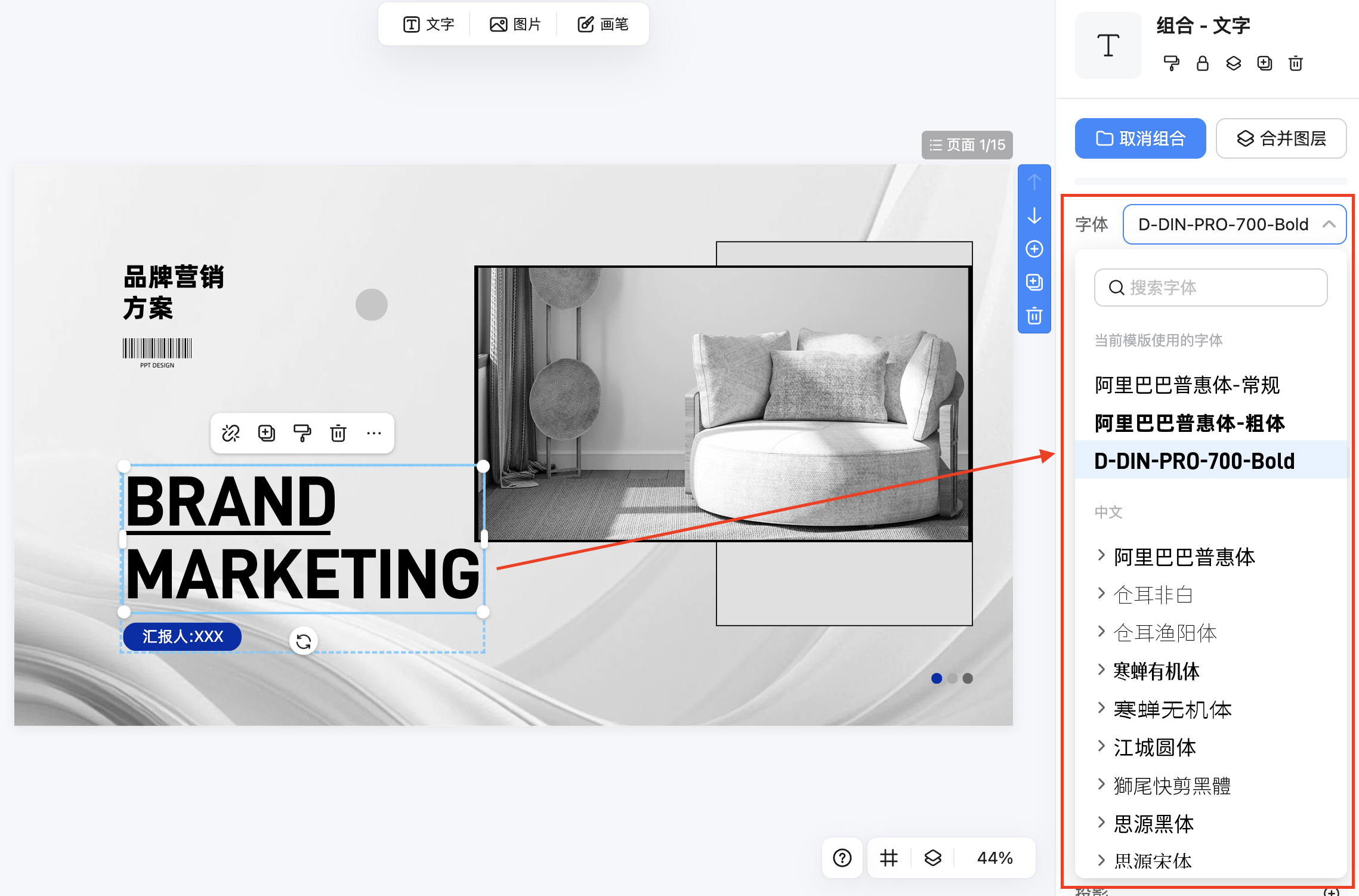
Task: Click the unlink group icon in floating toolbar
Action: (x=231, y=433)
